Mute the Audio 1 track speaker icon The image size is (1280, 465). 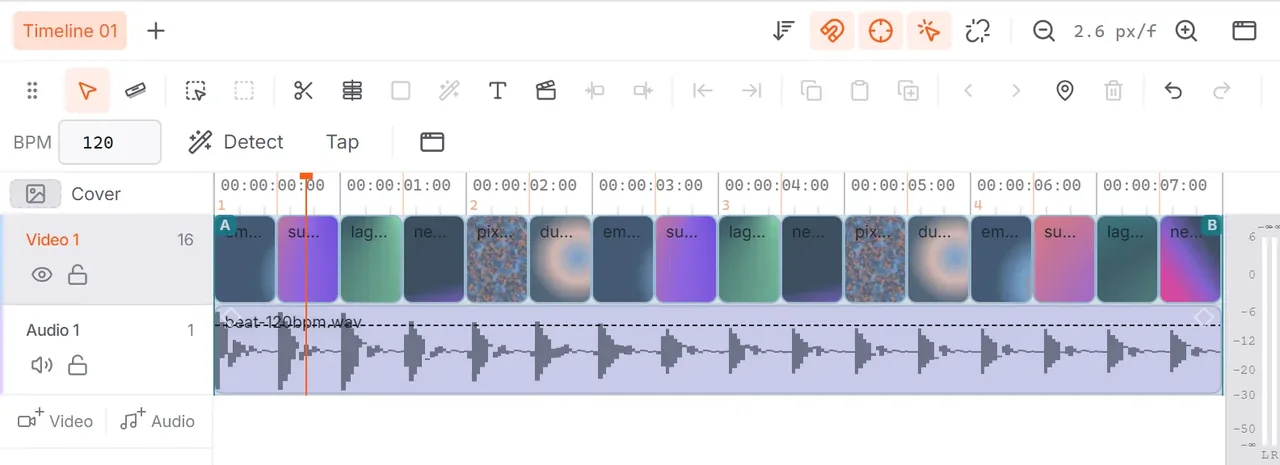point(42,365)
